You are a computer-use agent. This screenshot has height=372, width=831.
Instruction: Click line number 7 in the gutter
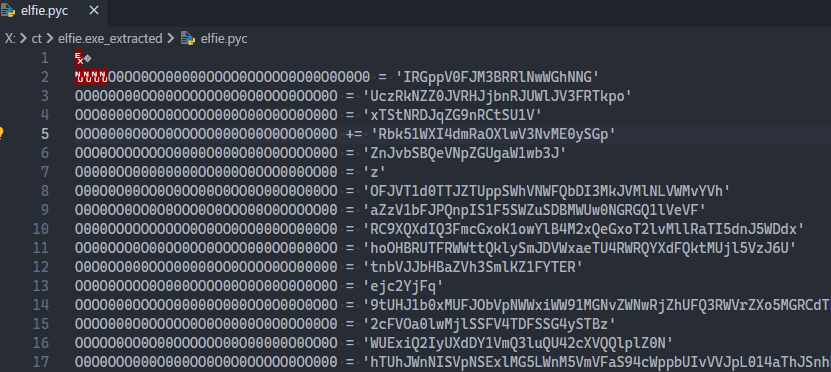[x=45, y=172]
